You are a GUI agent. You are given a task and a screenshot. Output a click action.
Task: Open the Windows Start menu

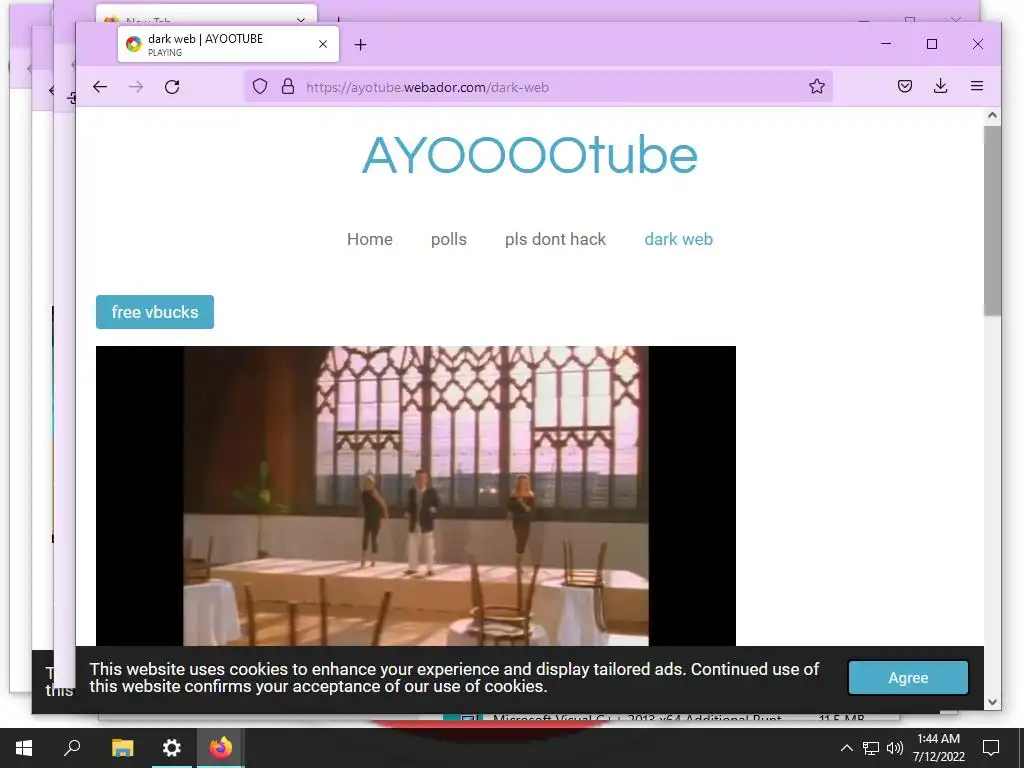pos(24,748)
